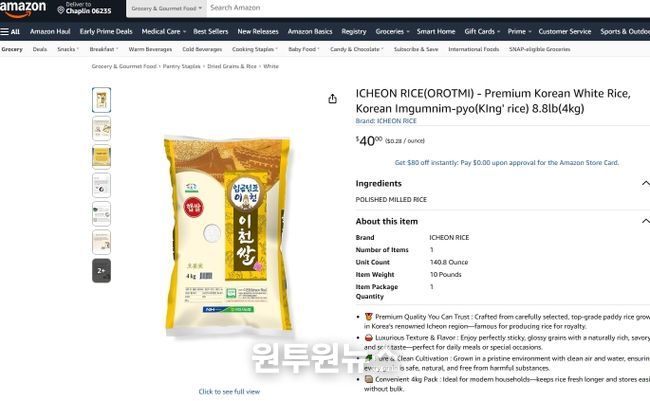
Task: Select the Warm Beverages tab
Action: tap(150, 49)
